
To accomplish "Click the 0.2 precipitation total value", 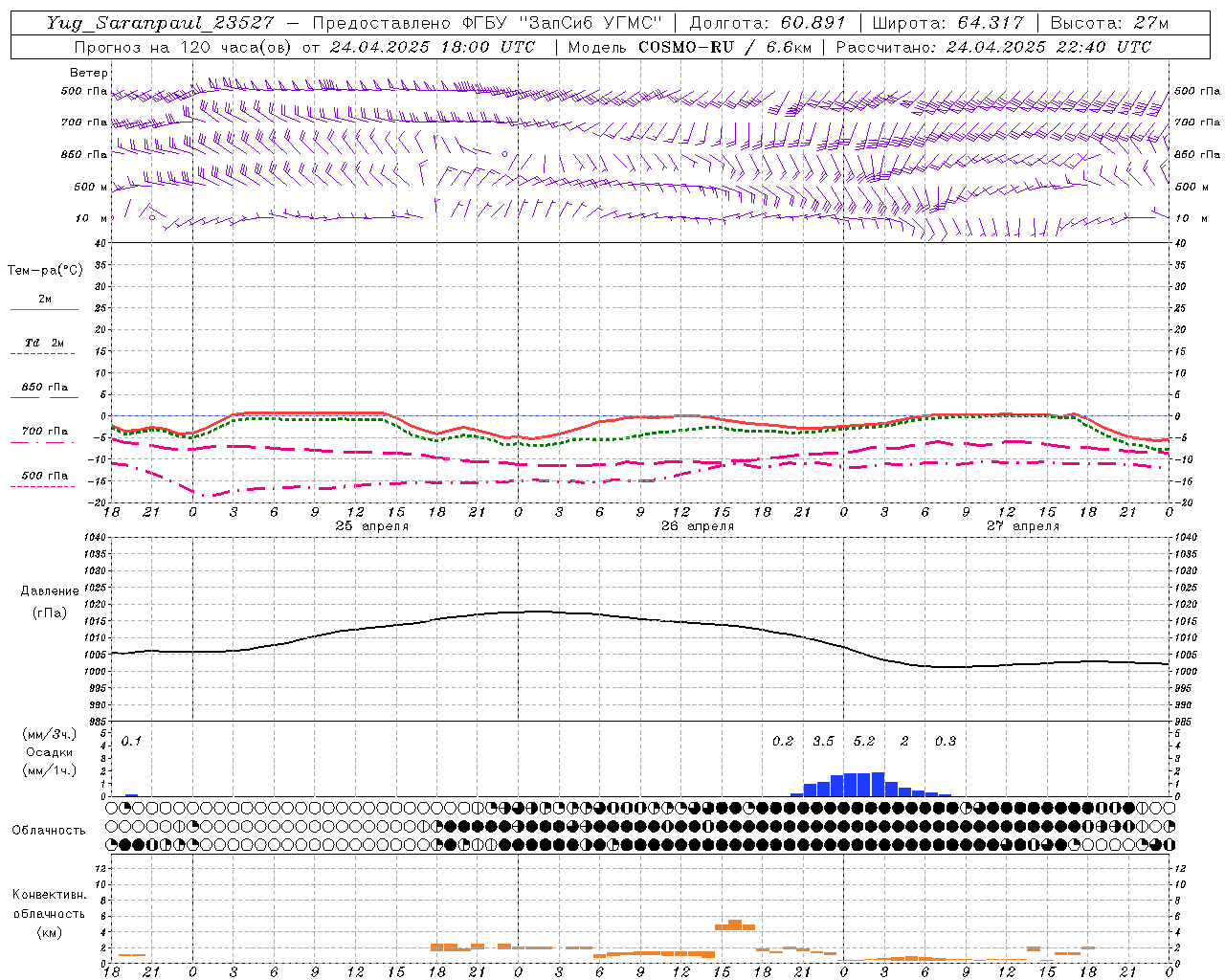I will (783, 741).
